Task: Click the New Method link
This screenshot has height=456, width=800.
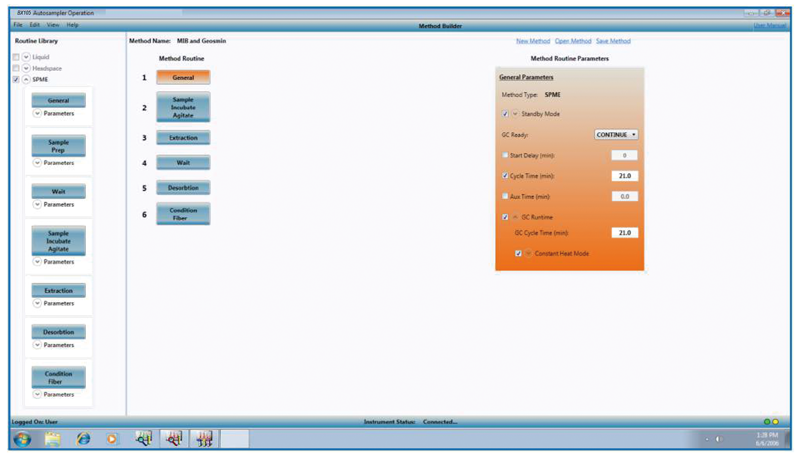Action: pos(533,41)
